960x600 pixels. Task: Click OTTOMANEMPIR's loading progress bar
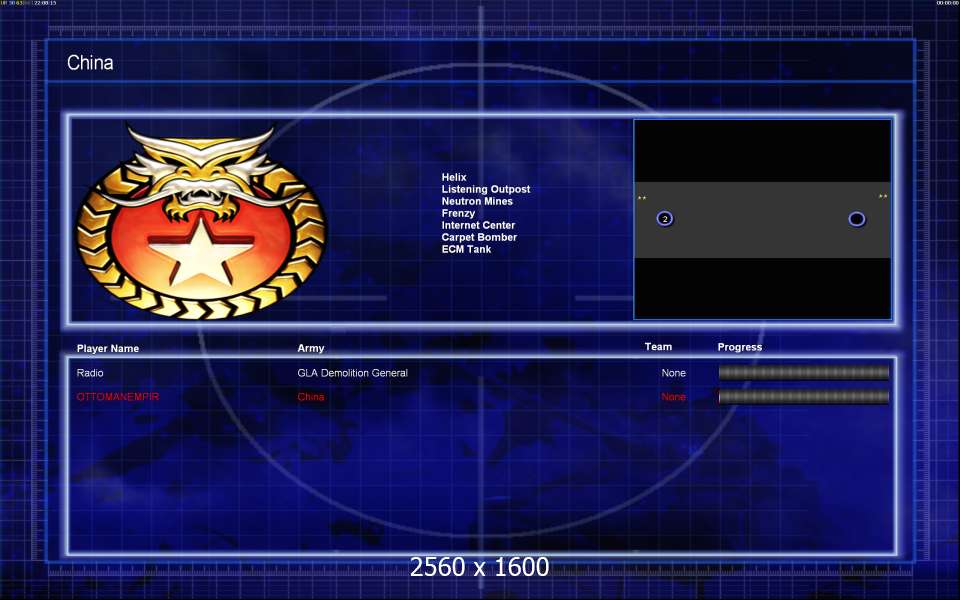[x=803, y=397]
